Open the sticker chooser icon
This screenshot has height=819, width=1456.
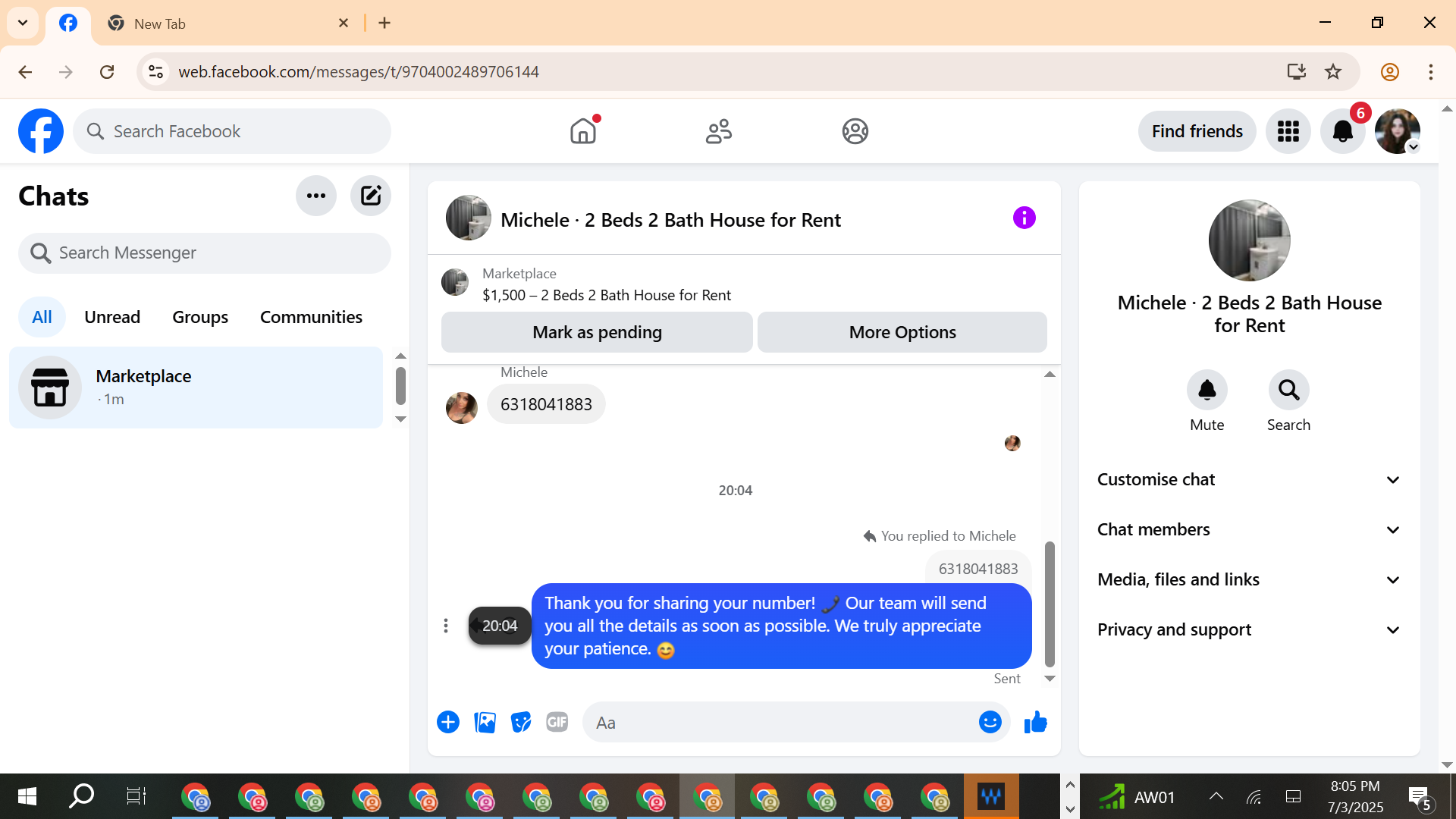[x=521, y=723]
